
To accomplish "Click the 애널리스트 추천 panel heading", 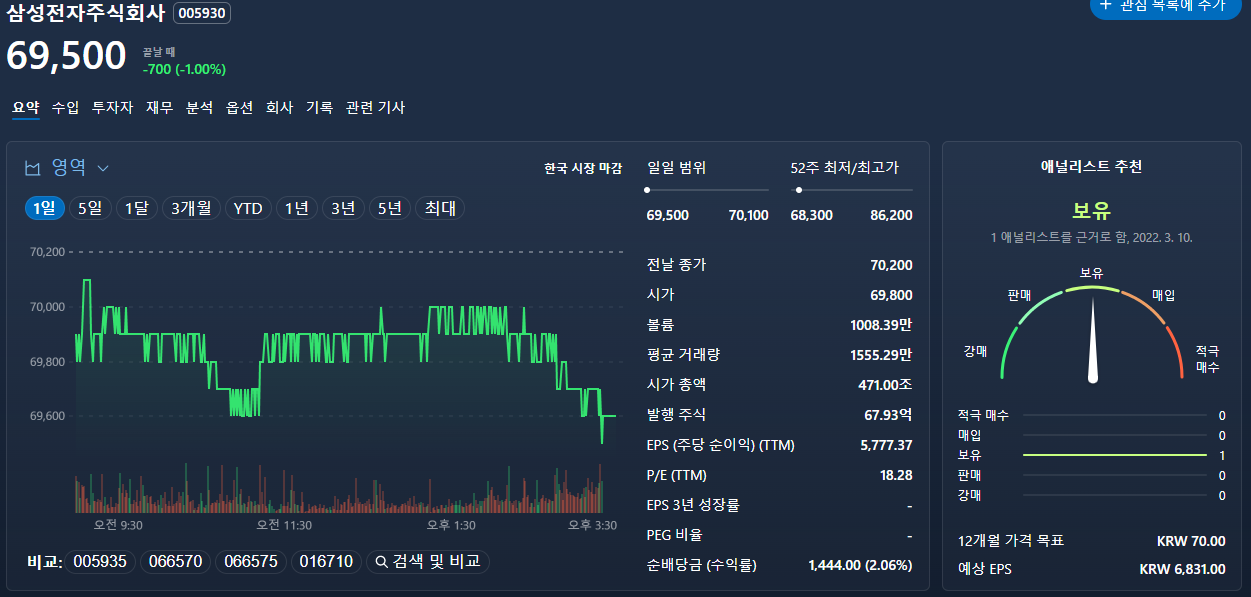I will coord(1092,166).
